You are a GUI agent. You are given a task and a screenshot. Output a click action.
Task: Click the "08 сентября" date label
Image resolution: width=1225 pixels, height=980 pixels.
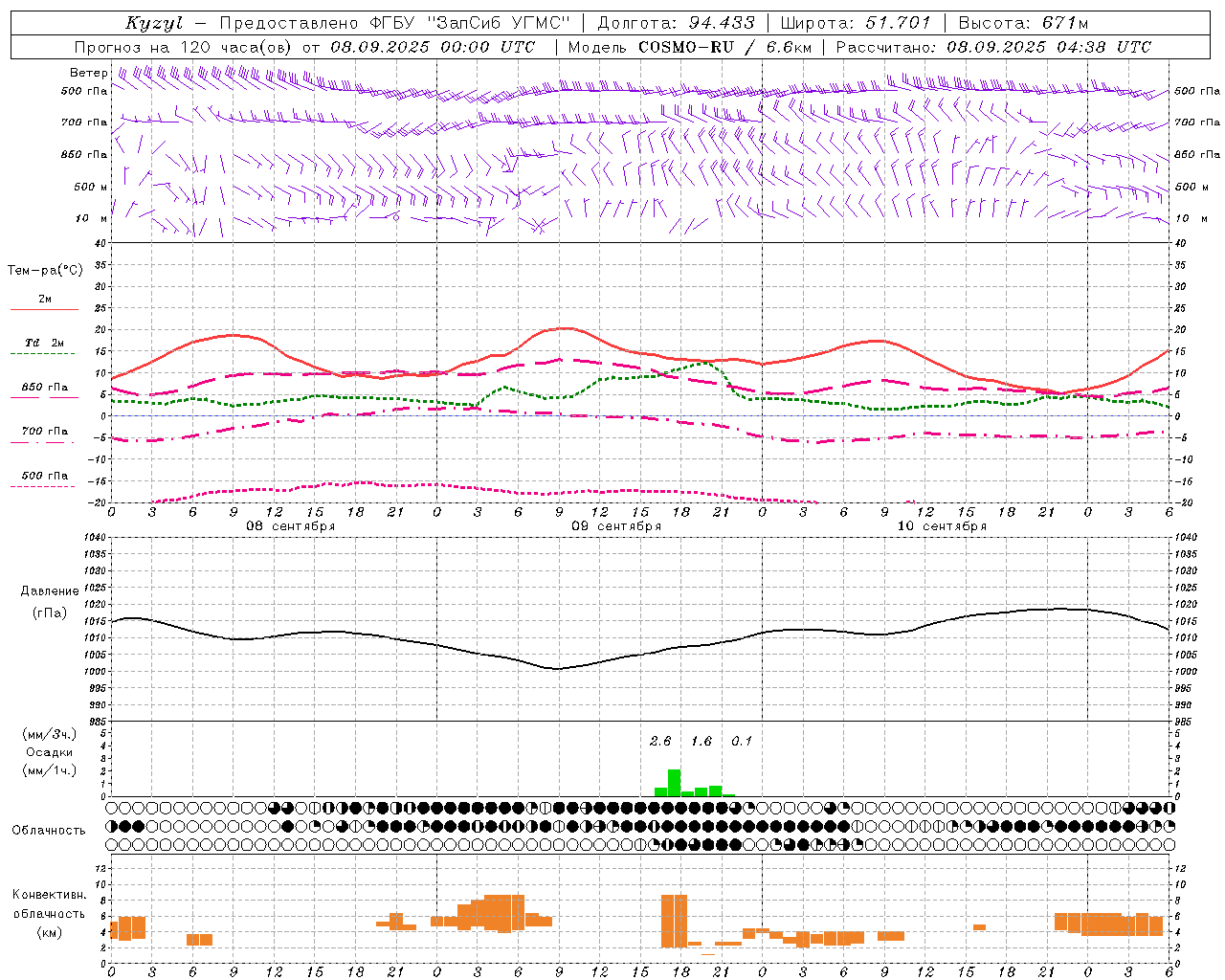click(291, 526)
